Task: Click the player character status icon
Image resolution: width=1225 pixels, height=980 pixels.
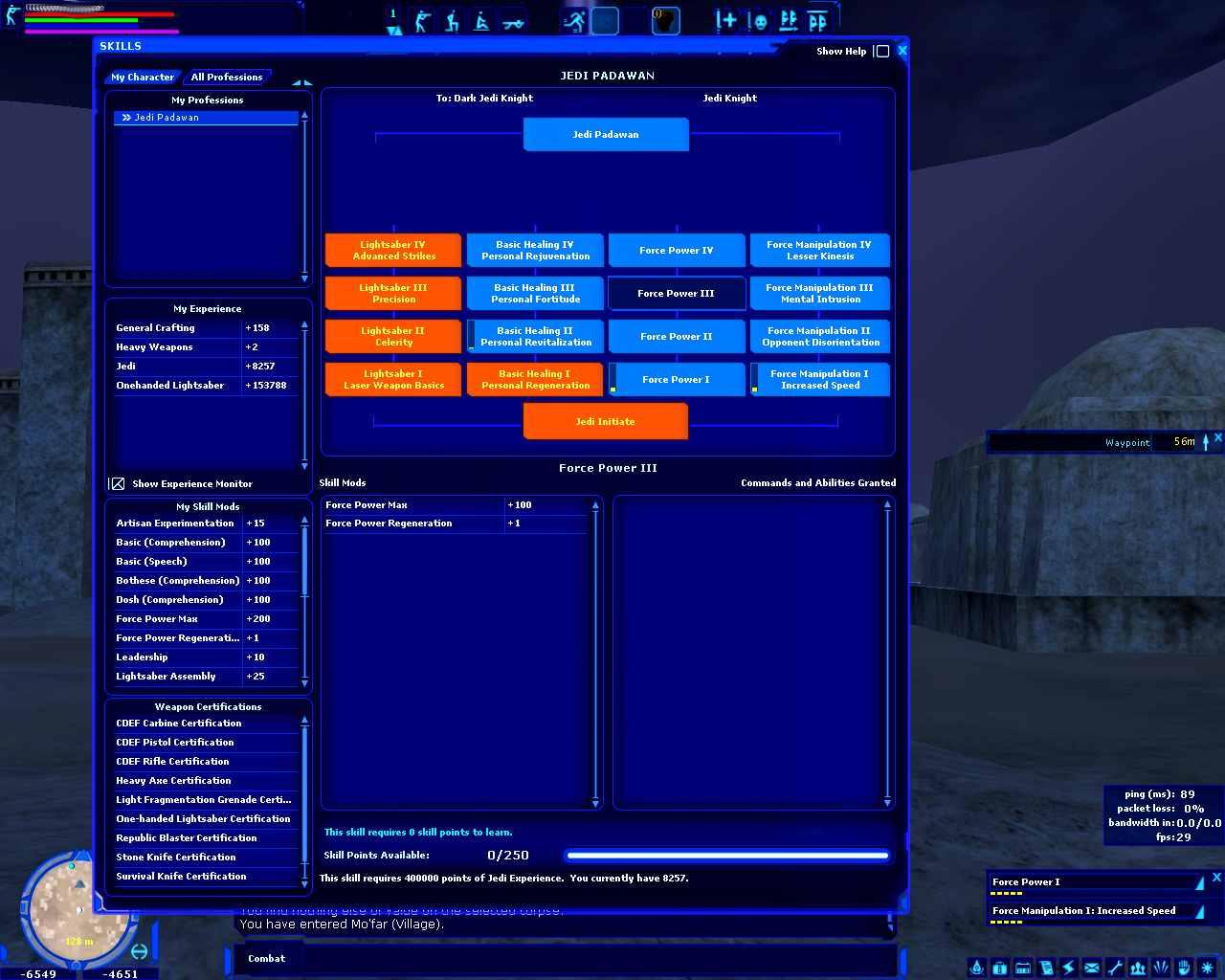Action: [11, 14]
